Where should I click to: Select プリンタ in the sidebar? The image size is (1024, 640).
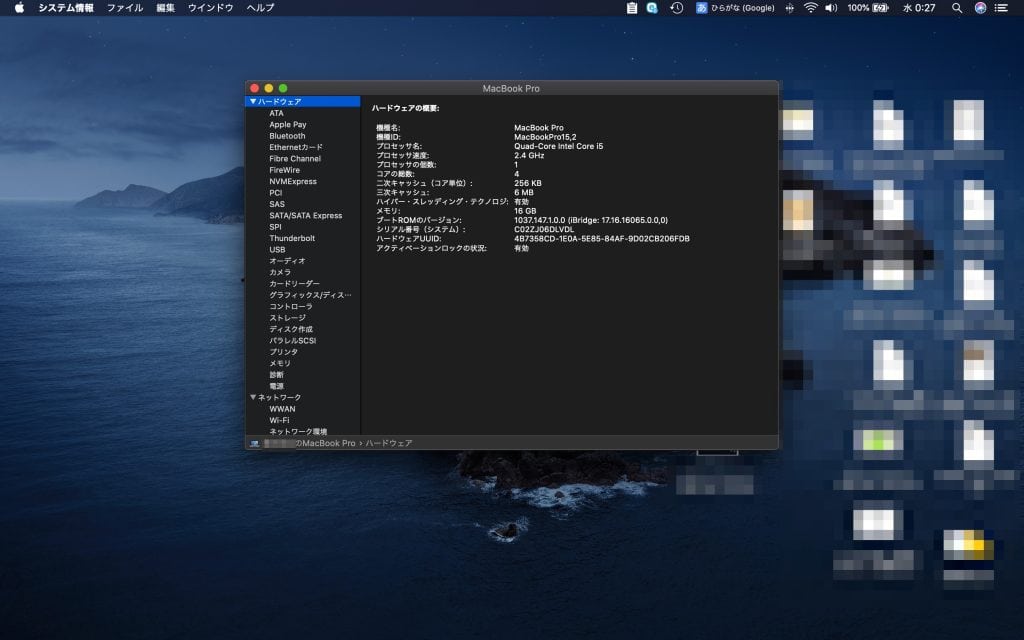tap(283, 352)
